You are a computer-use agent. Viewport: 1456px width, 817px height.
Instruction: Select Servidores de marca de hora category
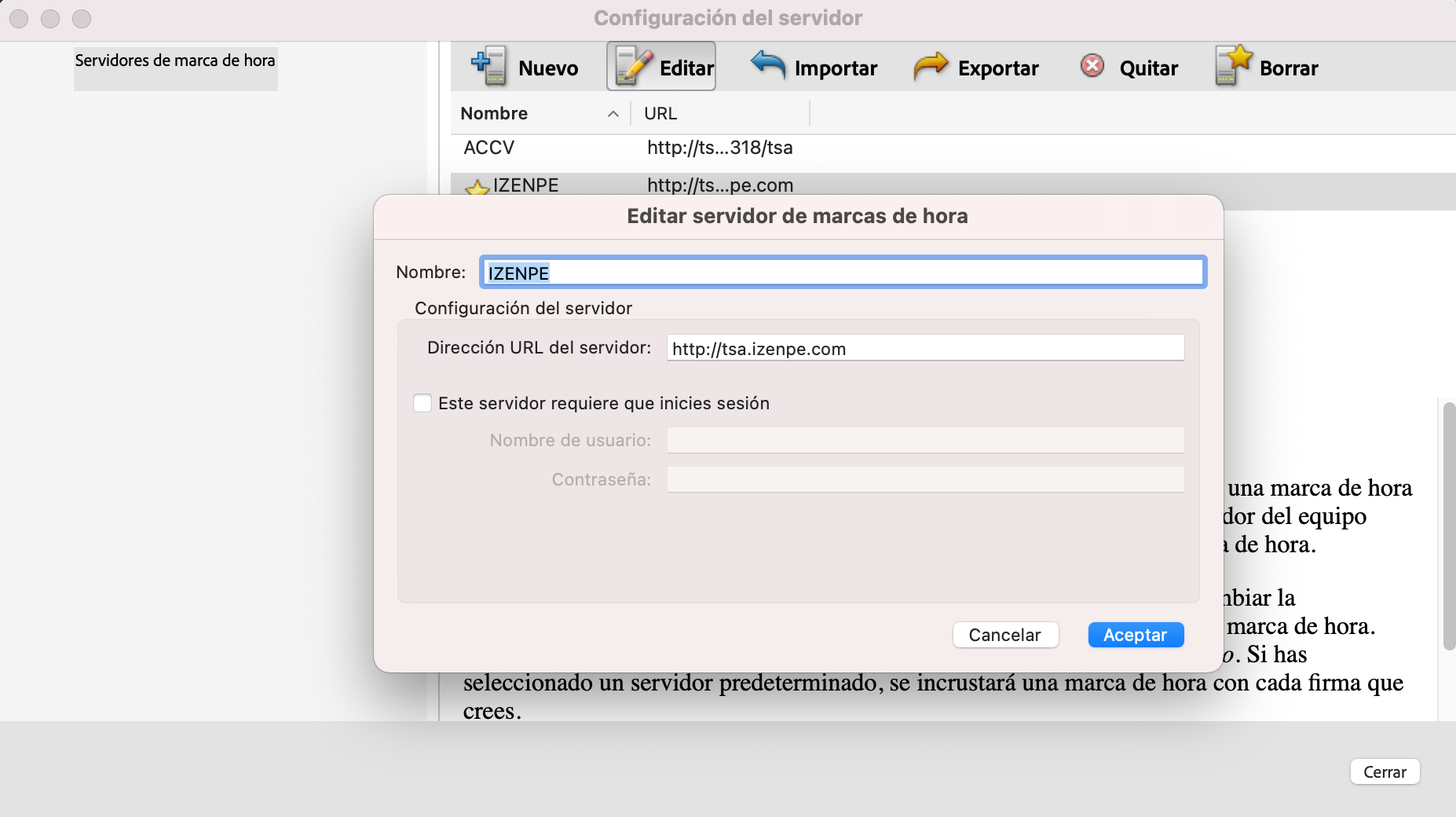(x=175, y=61)
